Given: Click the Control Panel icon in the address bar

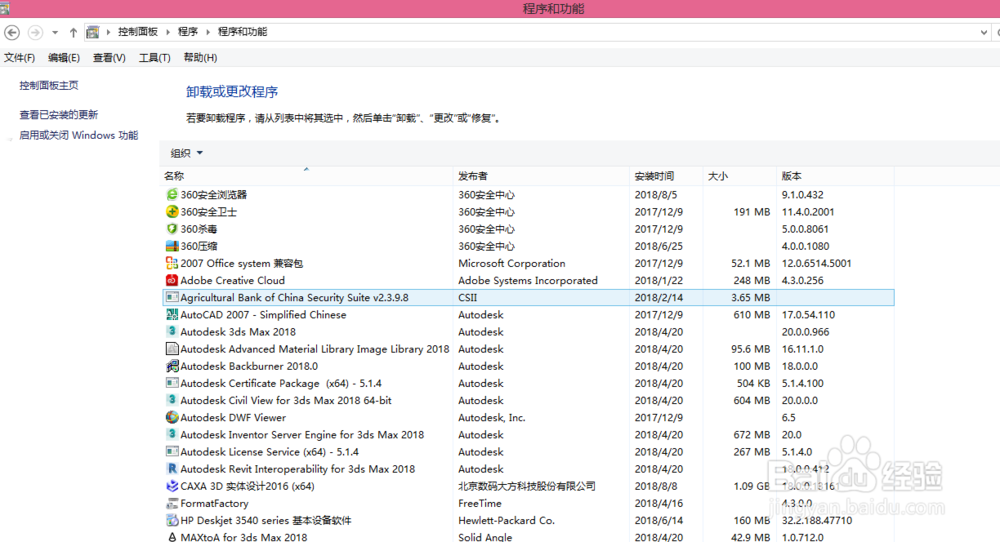Looking at the screenshot, I should pyautogui.click(x=93, y=32).
